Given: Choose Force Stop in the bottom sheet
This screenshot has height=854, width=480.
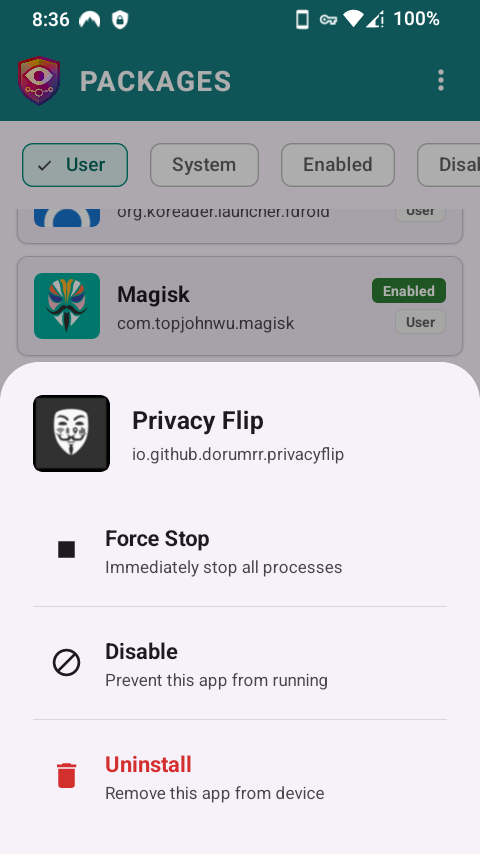Looking at the screenshot, I should pos(240,551).
